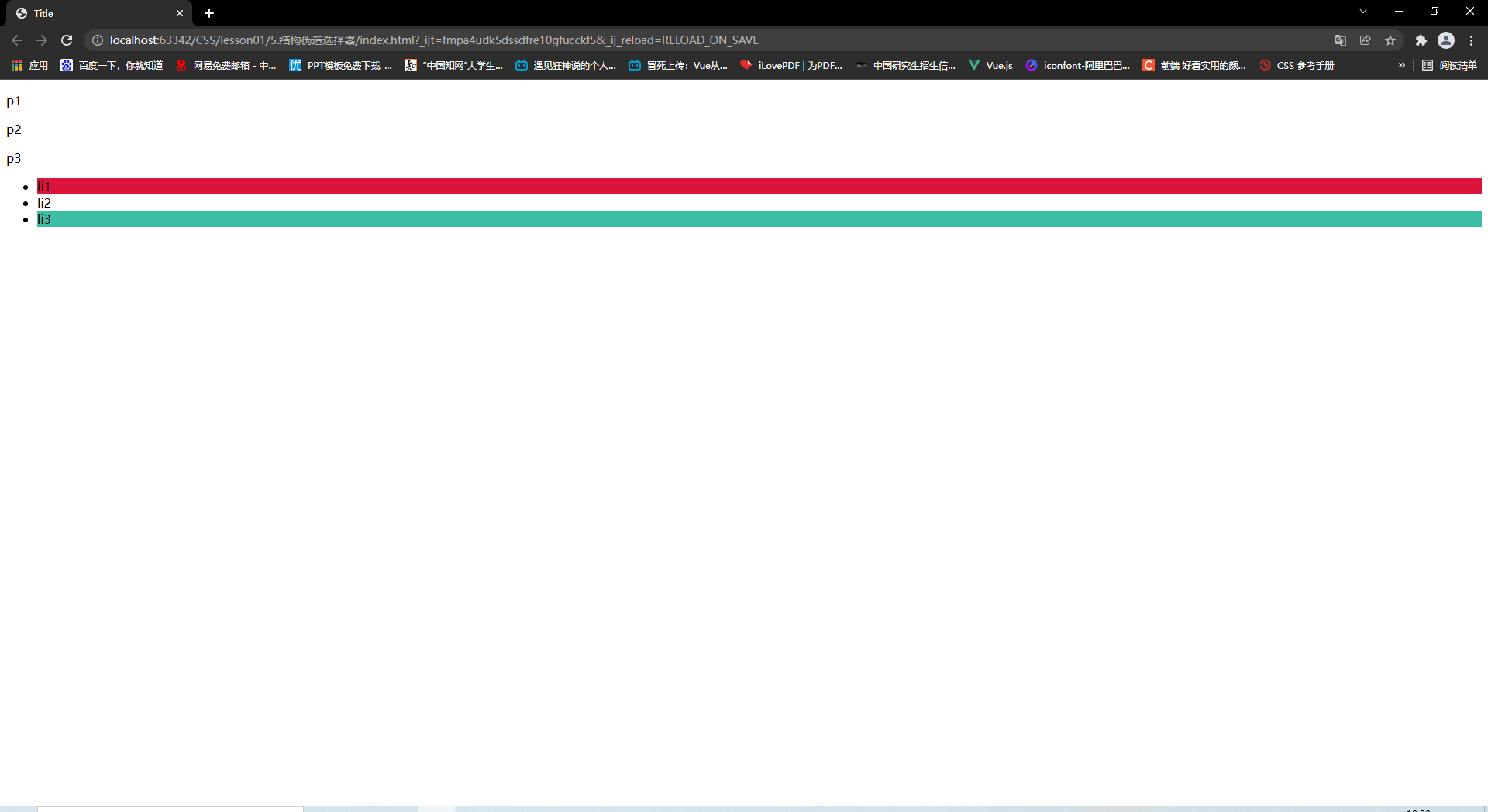Restore down the Chrome window
This screenshot has height=812, width=1488.
point(1435,11)
